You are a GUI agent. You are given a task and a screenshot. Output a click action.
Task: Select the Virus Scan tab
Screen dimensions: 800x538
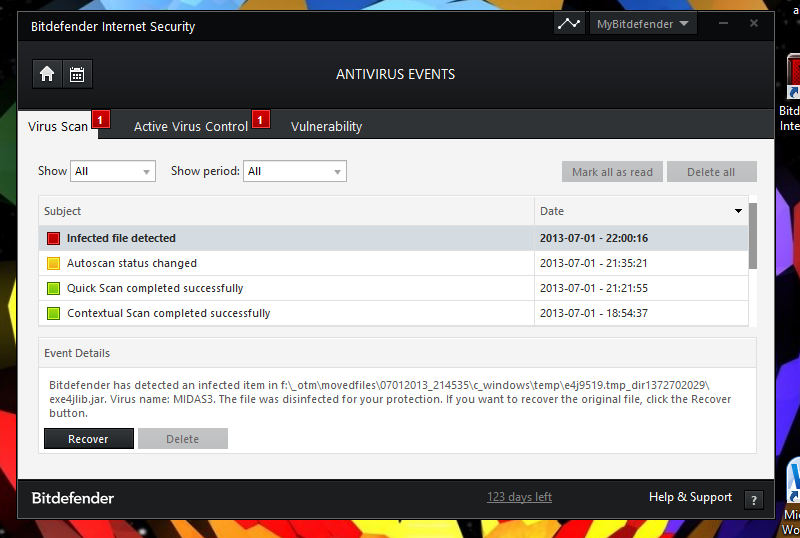tap(58, 127)
